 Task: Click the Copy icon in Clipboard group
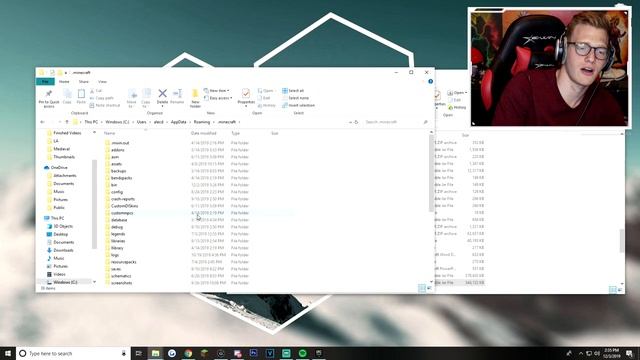[67, 94]
